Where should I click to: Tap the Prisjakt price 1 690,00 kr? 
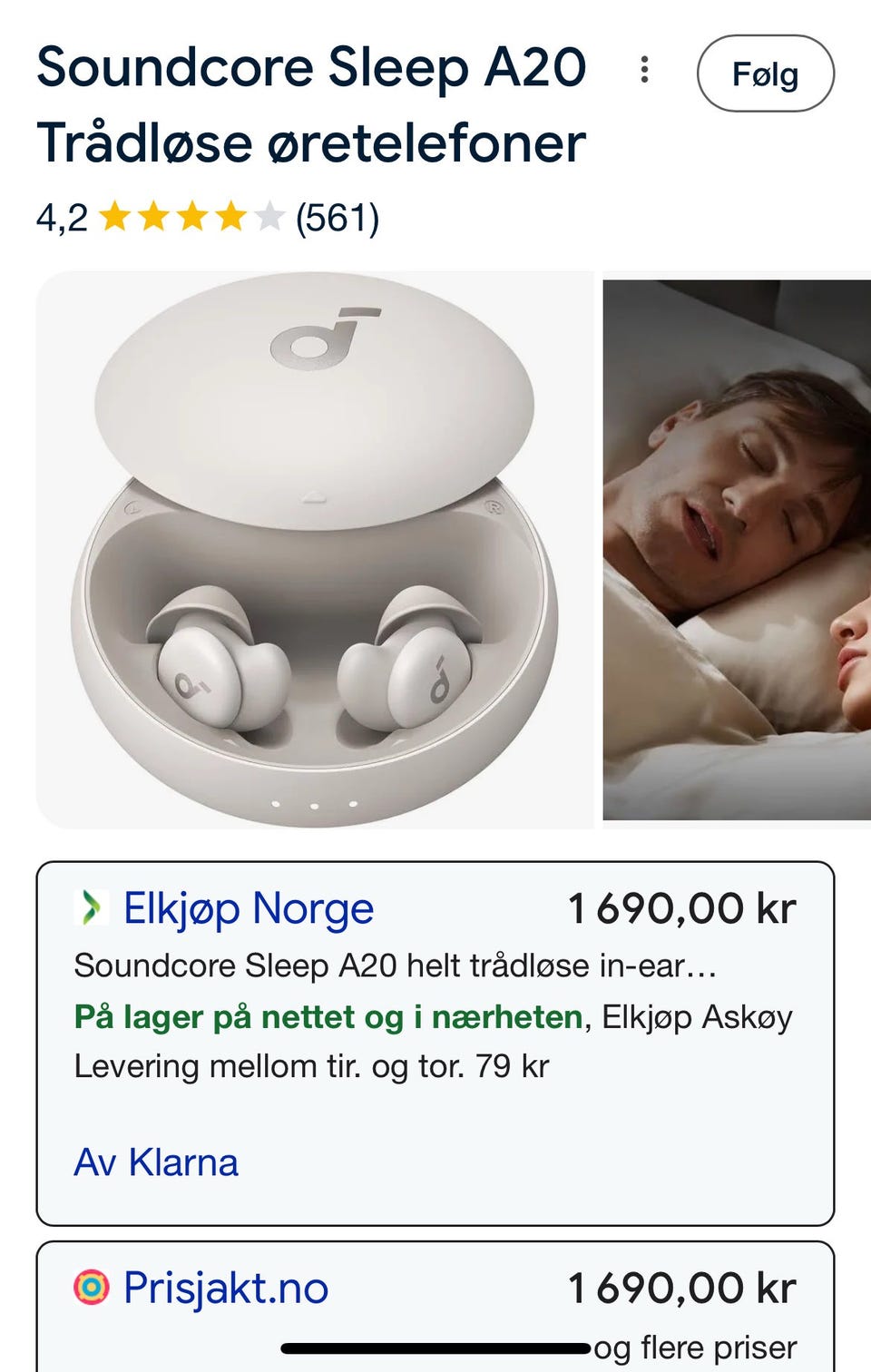681,1288
